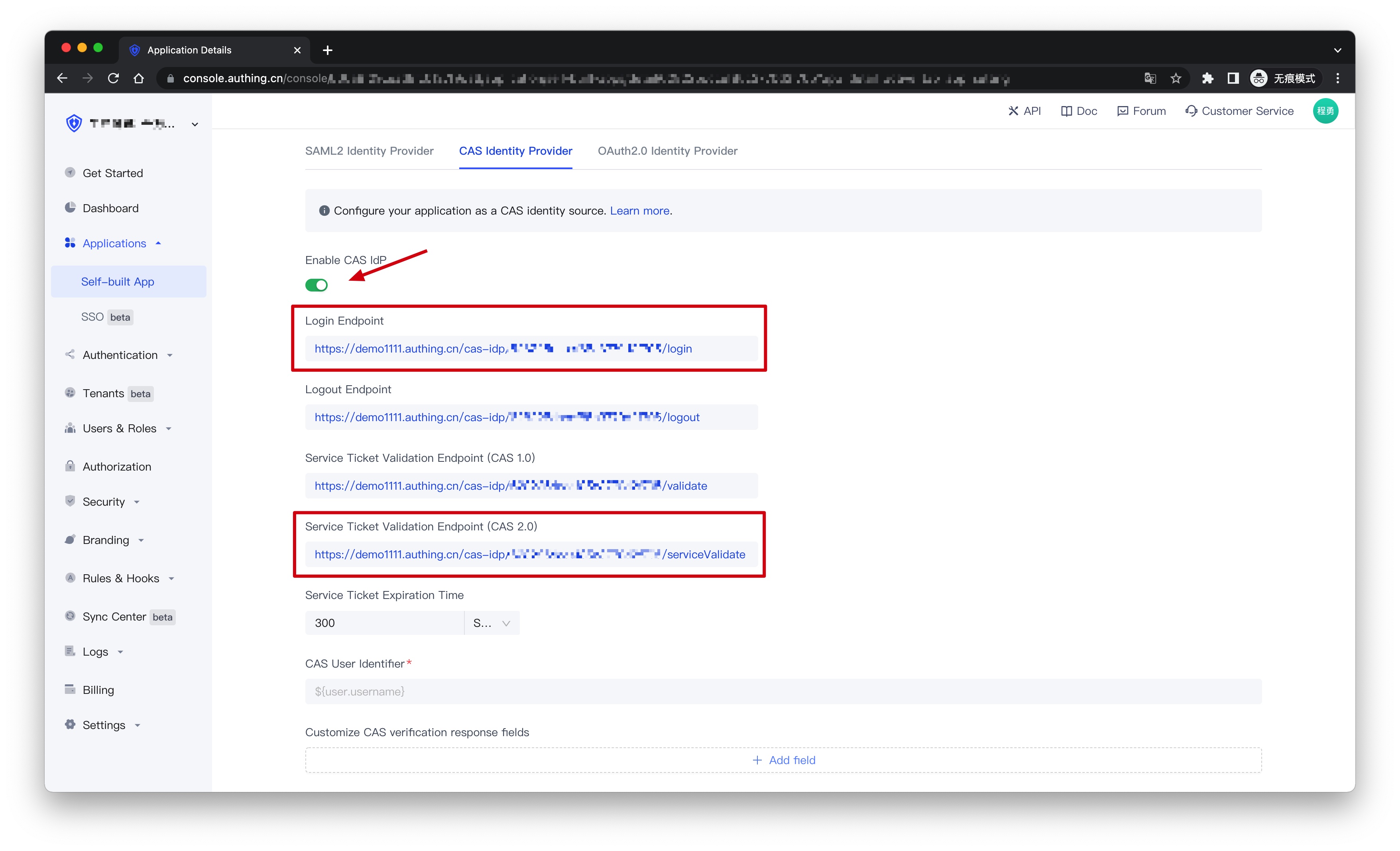Viewport: 1400px width, 851px height.
Task: Click the Logout Endpoint URL
Action: point(507,417)
